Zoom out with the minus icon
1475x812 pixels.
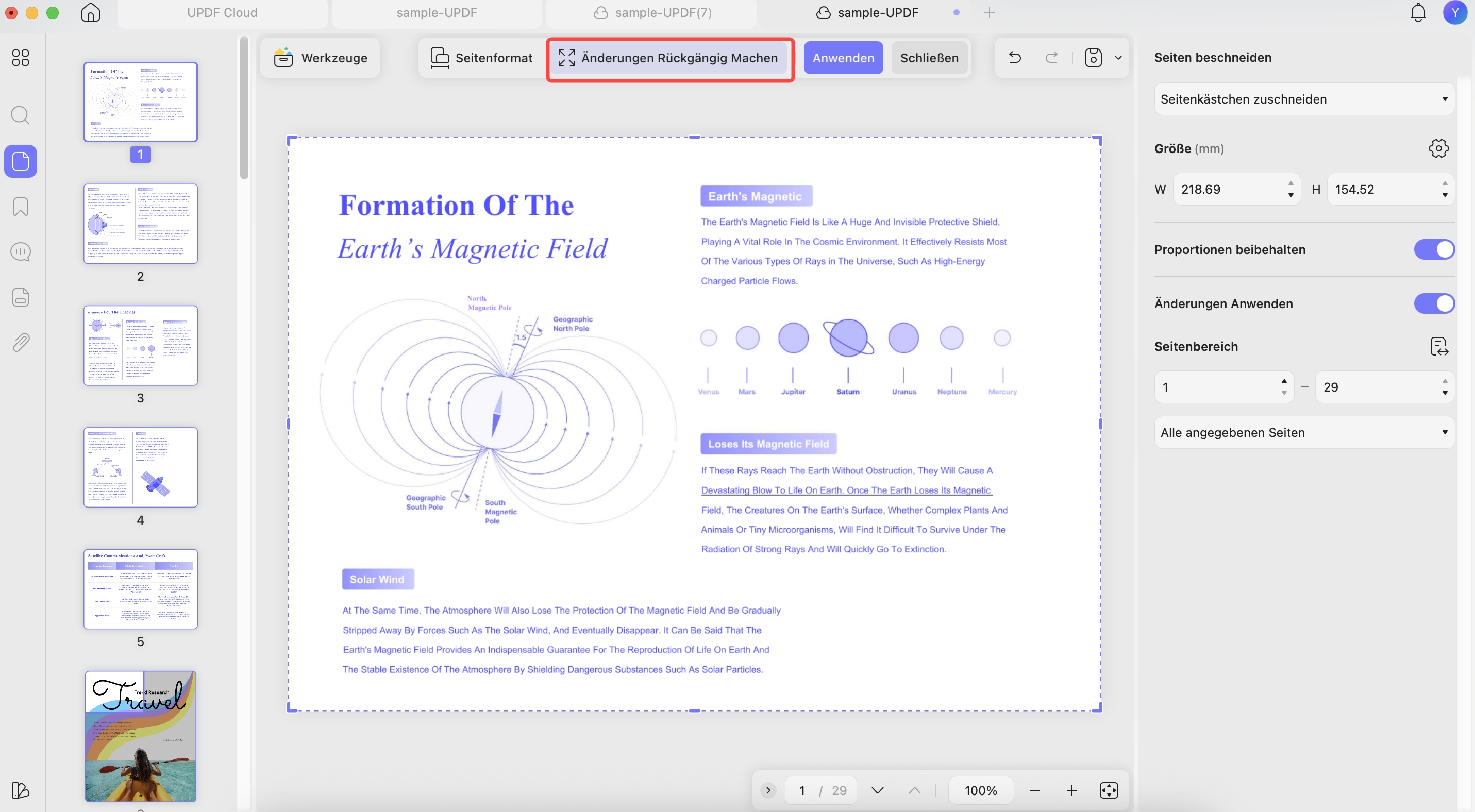(x=1034, y=790)
